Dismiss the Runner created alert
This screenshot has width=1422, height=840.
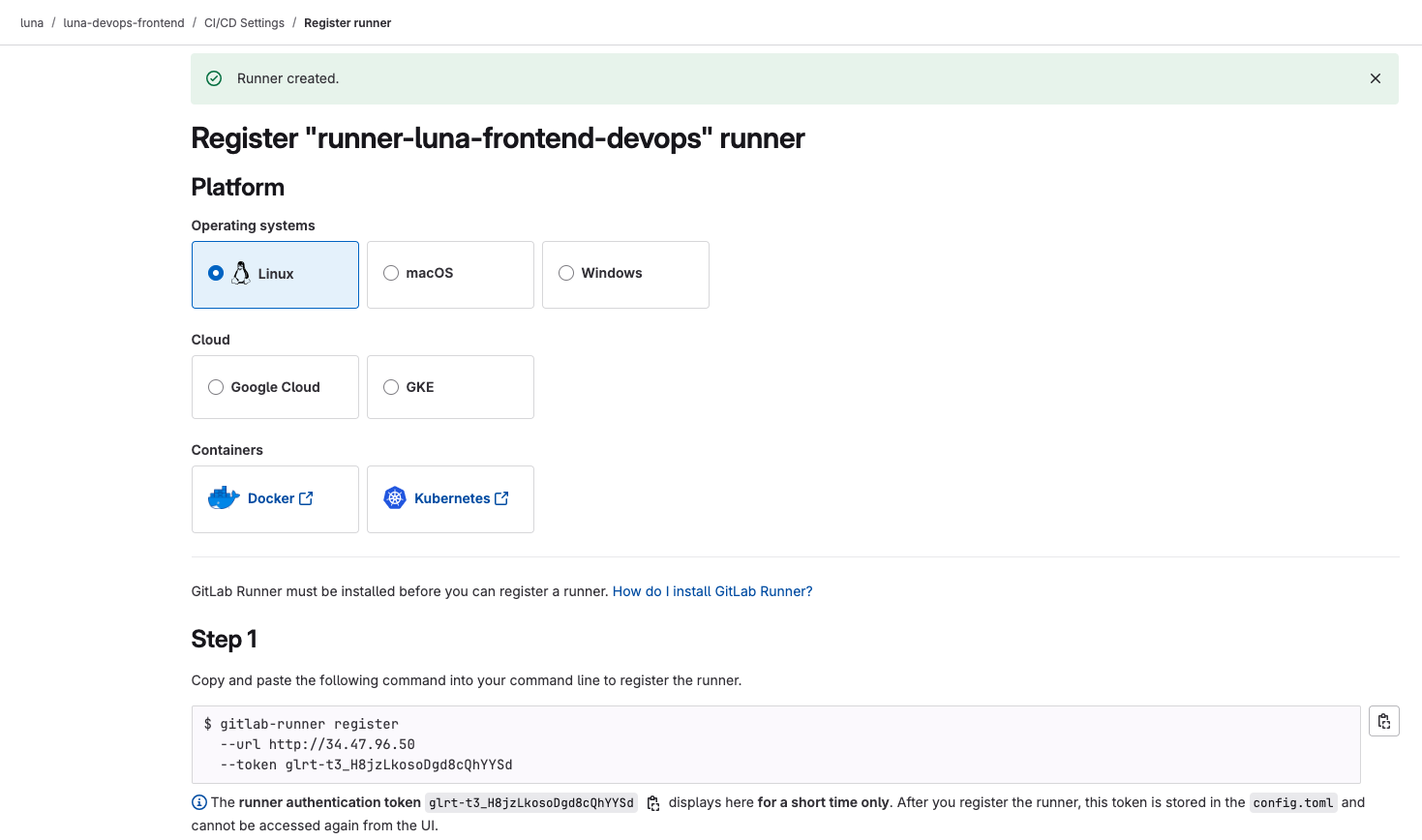[1375, 78]
